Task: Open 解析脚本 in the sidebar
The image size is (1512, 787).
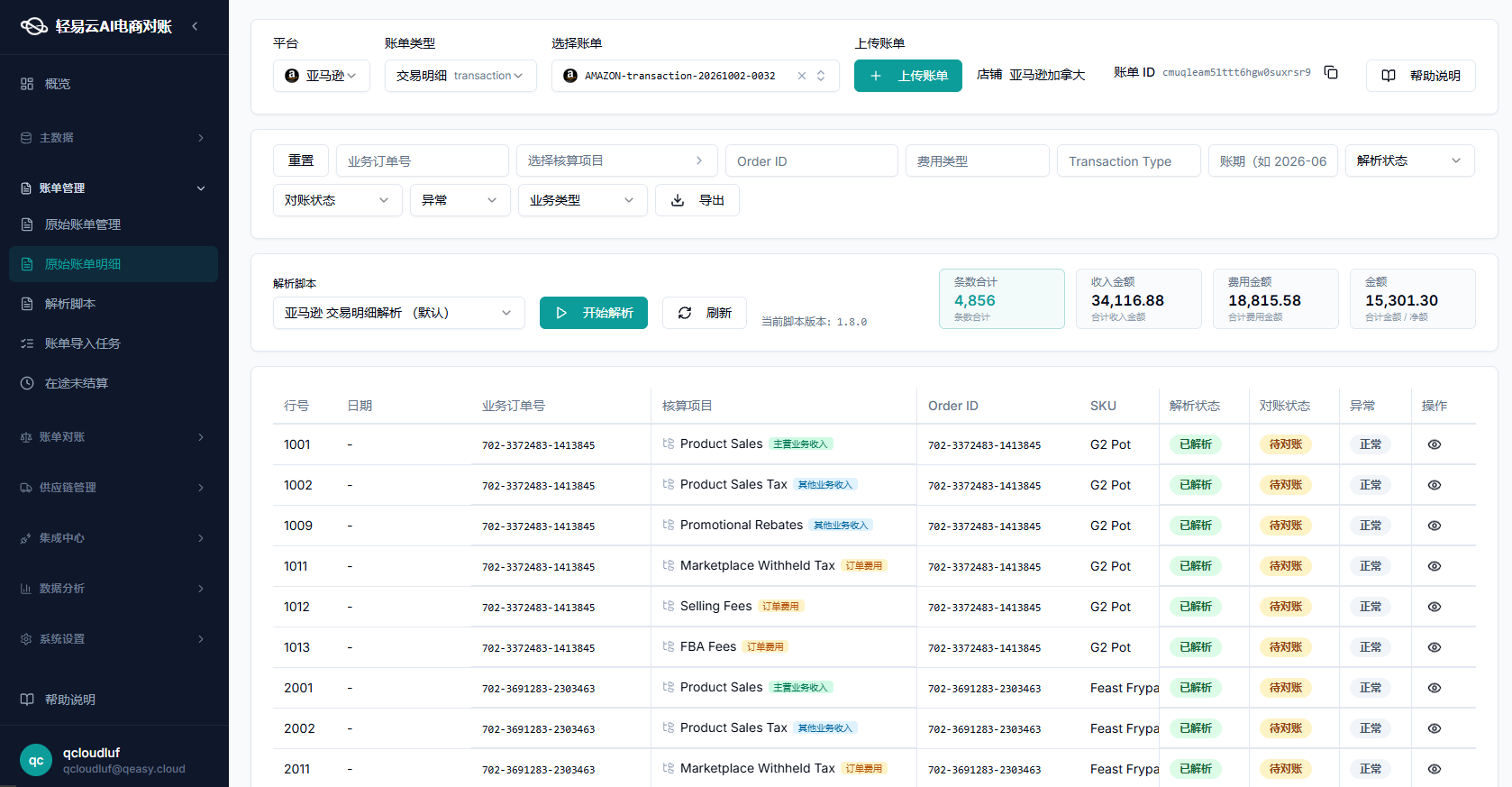Action: [114, 304]
